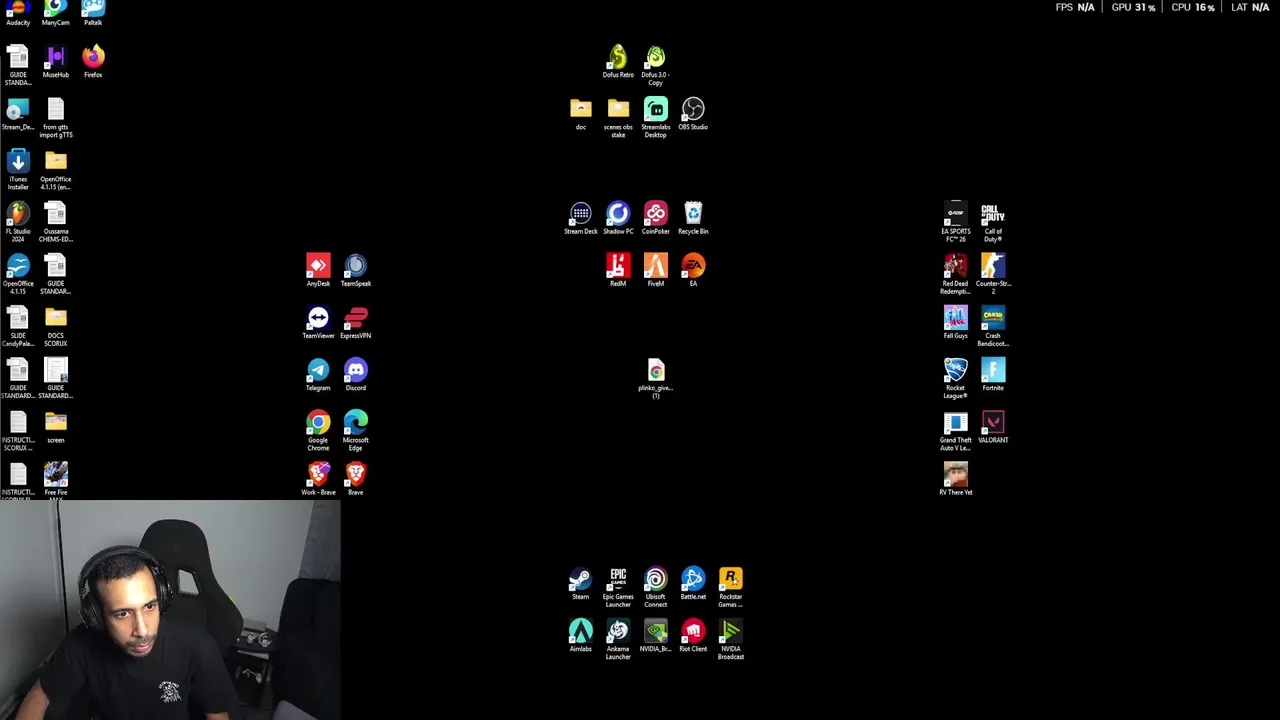The width and height of the screenshot is (1280, 720).
Task: Open Counter-Strike 2
Action: tap(993, 274)
